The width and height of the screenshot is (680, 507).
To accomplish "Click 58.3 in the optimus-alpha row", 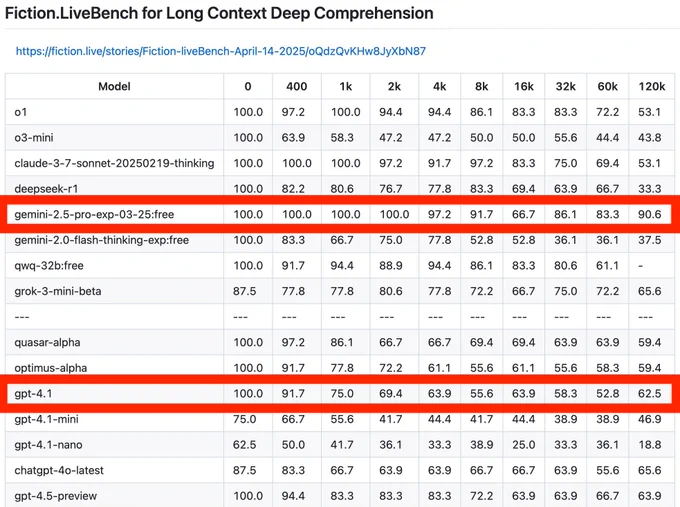I will 607,368.
